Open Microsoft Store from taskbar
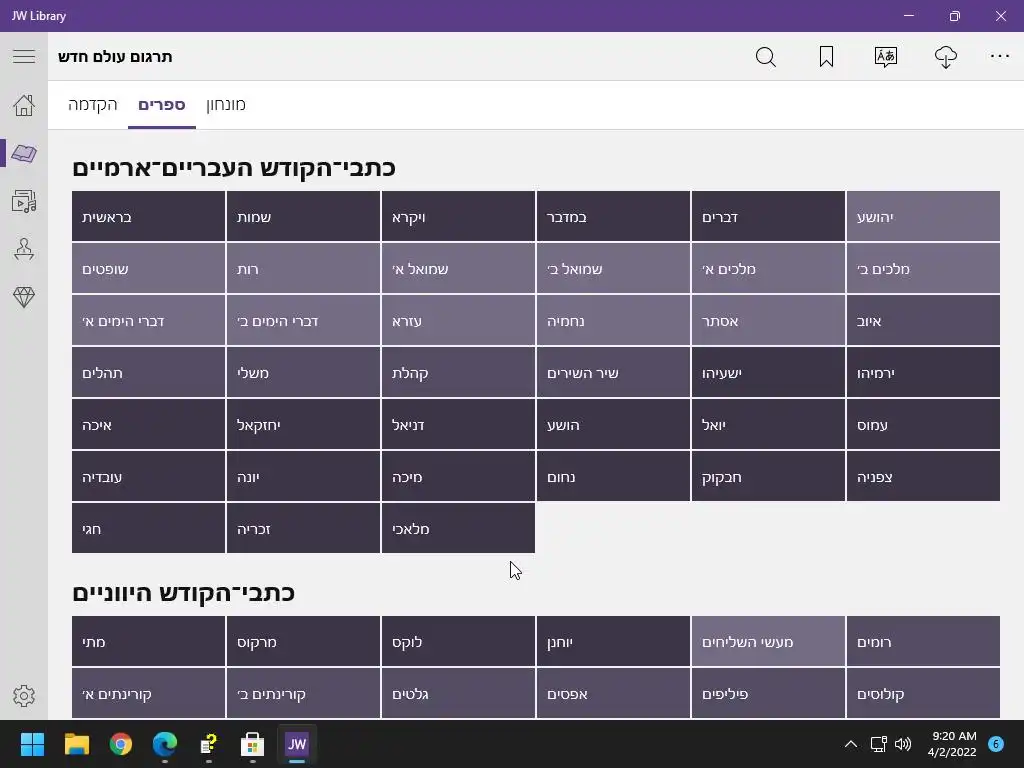Image resolution: width=1024 pixels, height=768 pixels. [x=252, y=744]
